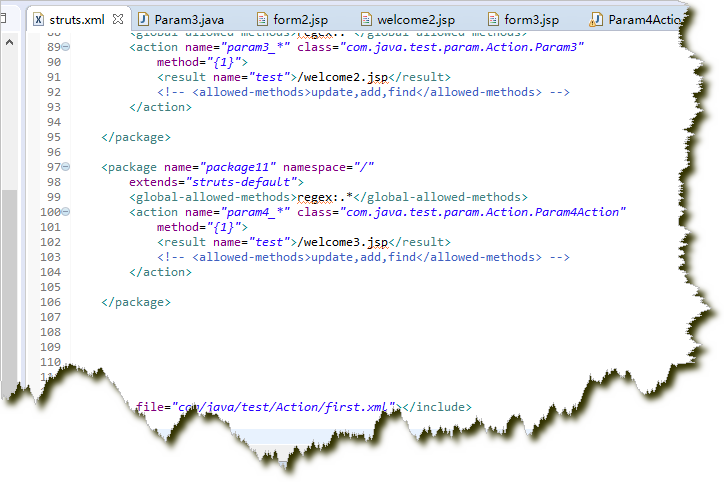Click the class value ending in Param4Action
Viewport: 724px width, 482px height.
click(x=483, y=212)
